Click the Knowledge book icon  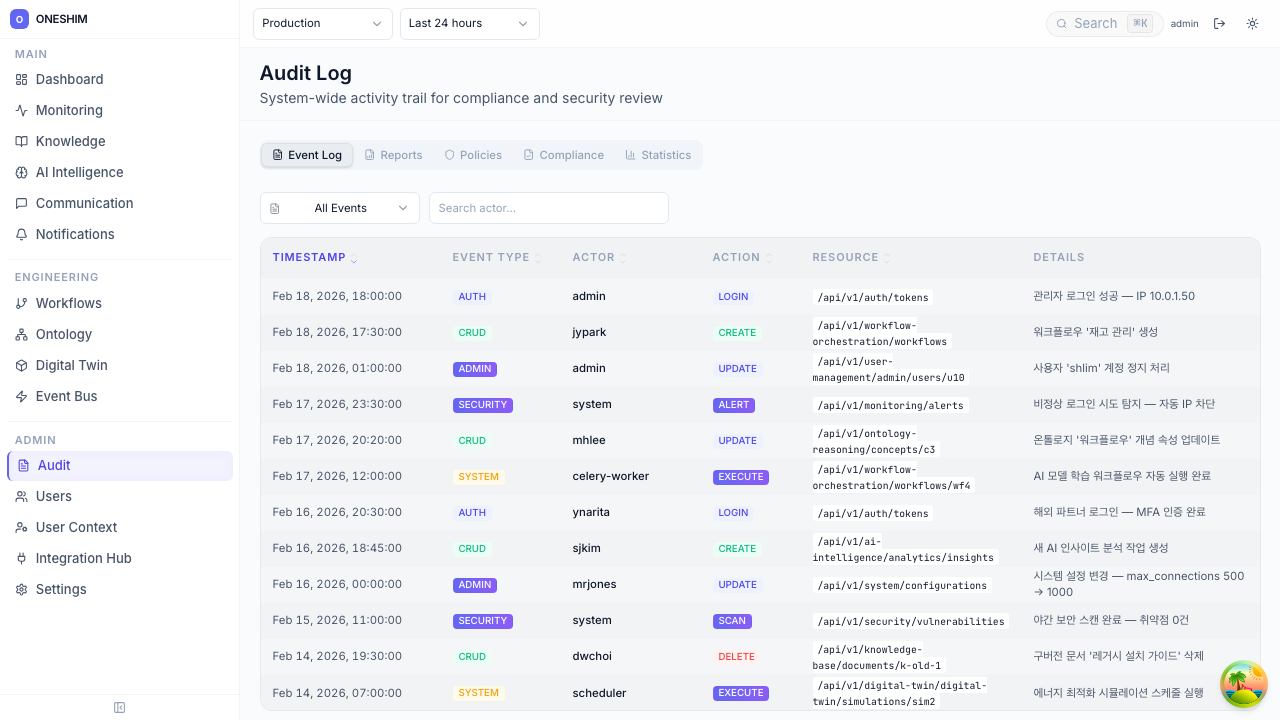(21, 141)
